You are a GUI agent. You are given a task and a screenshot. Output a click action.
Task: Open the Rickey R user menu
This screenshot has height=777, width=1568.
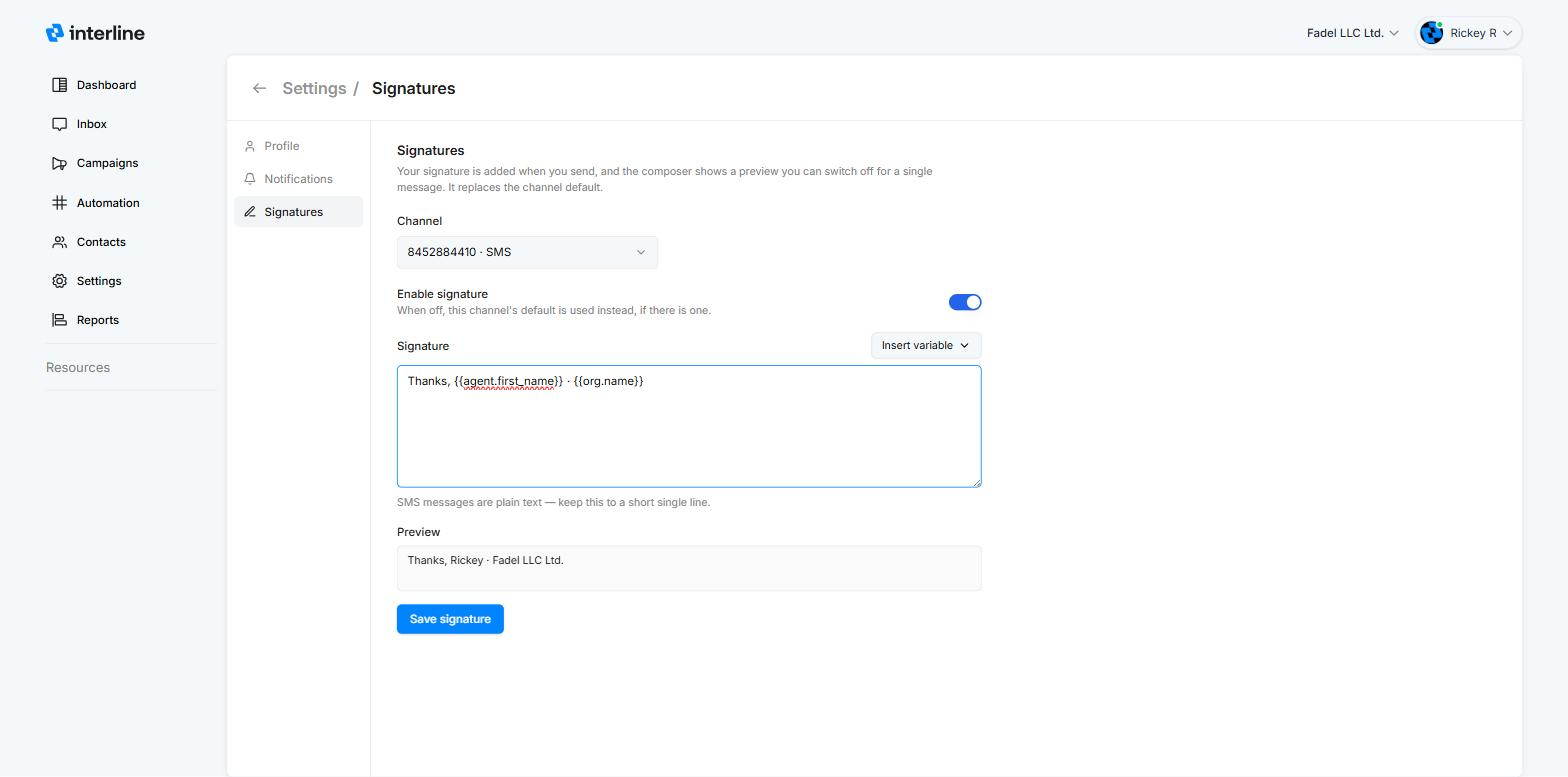[x=1468, y=33]
